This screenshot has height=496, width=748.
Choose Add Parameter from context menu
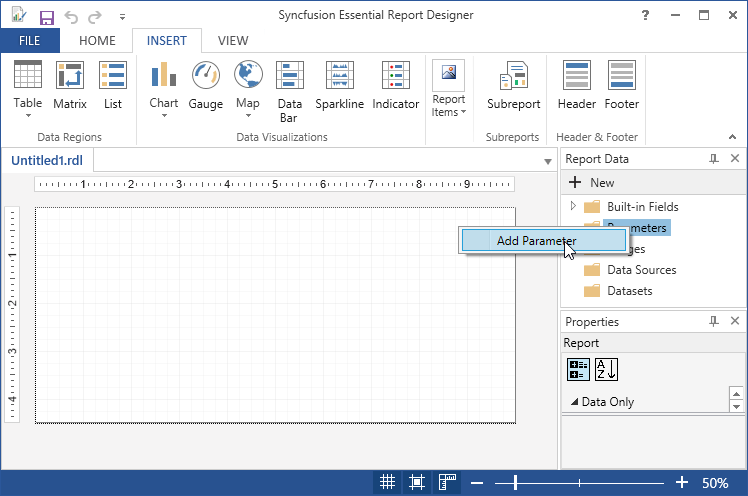pos(543,240)
